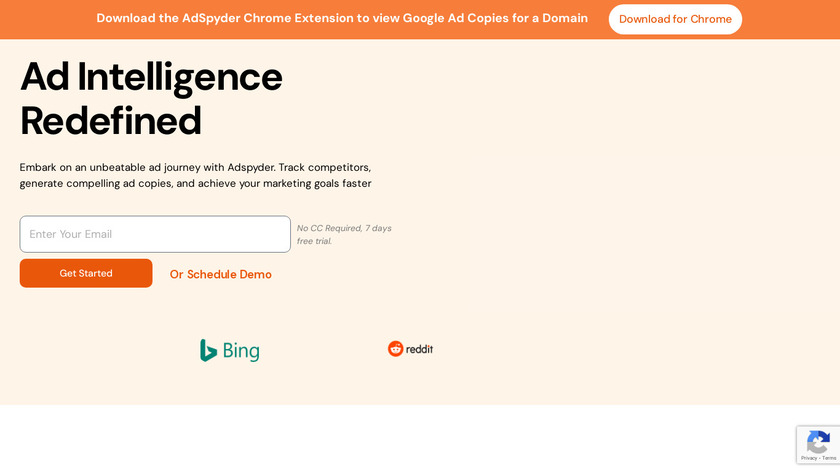The width and height of the screenshot is (840, 472).
Task: Open the reCAPTCHA Terms link
Action: (829, 458)
